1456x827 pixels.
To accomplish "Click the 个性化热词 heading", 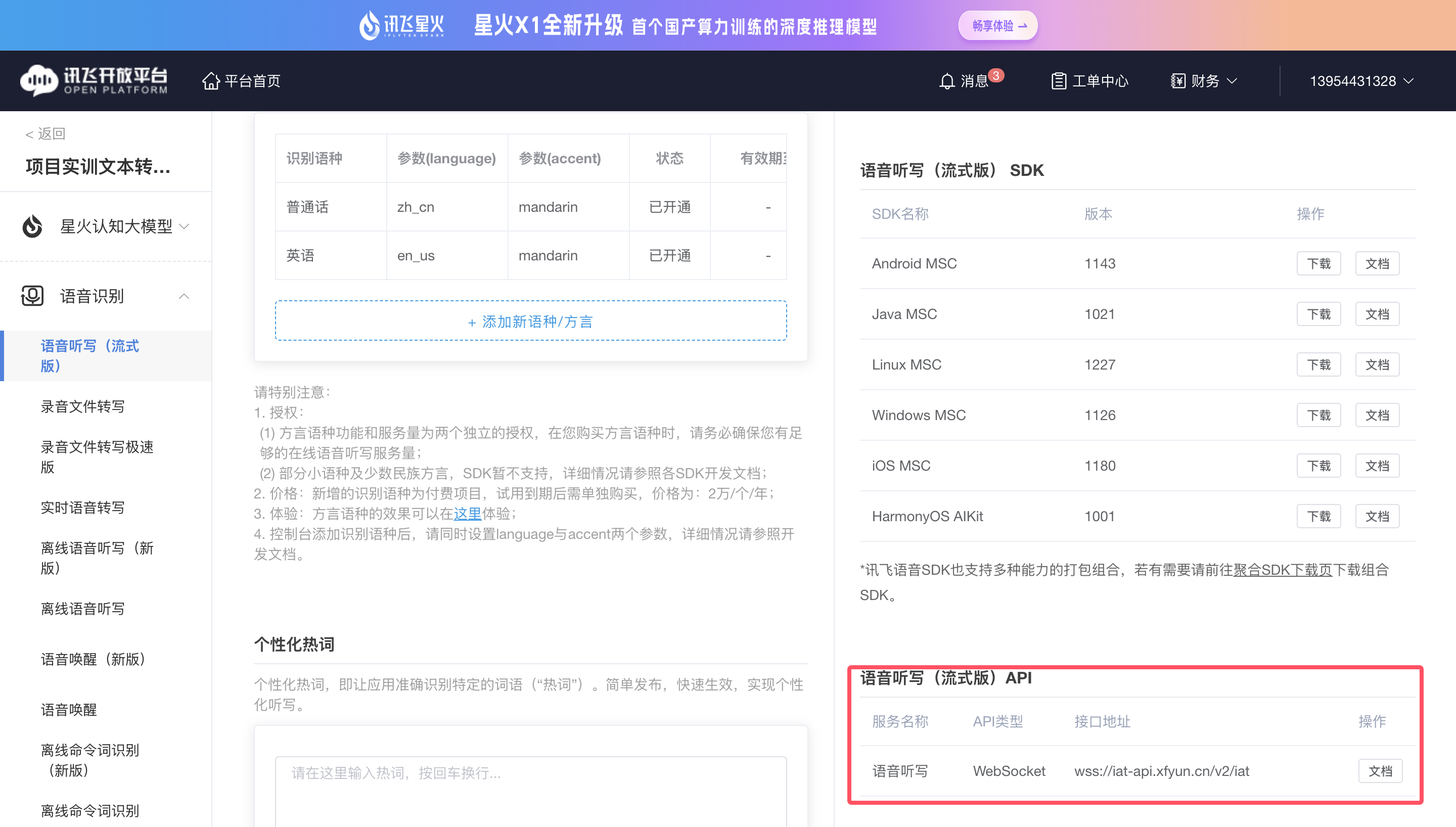I will 294,644.
